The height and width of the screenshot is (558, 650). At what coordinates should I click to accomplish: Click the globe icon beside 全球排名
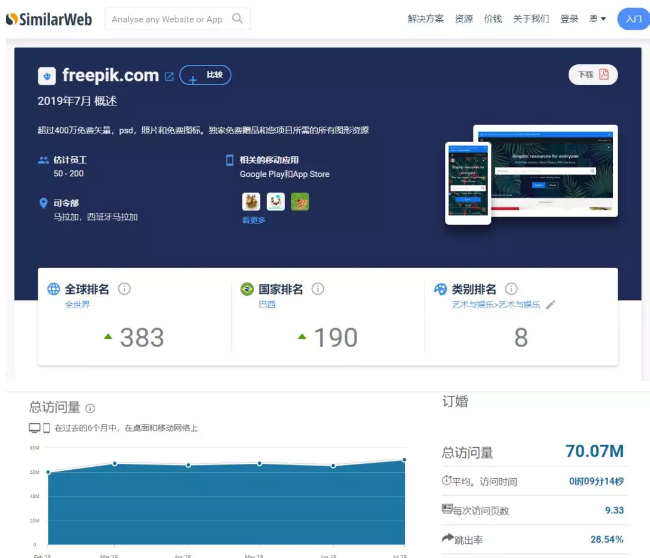pyautogui.click(x=53, y=289)
